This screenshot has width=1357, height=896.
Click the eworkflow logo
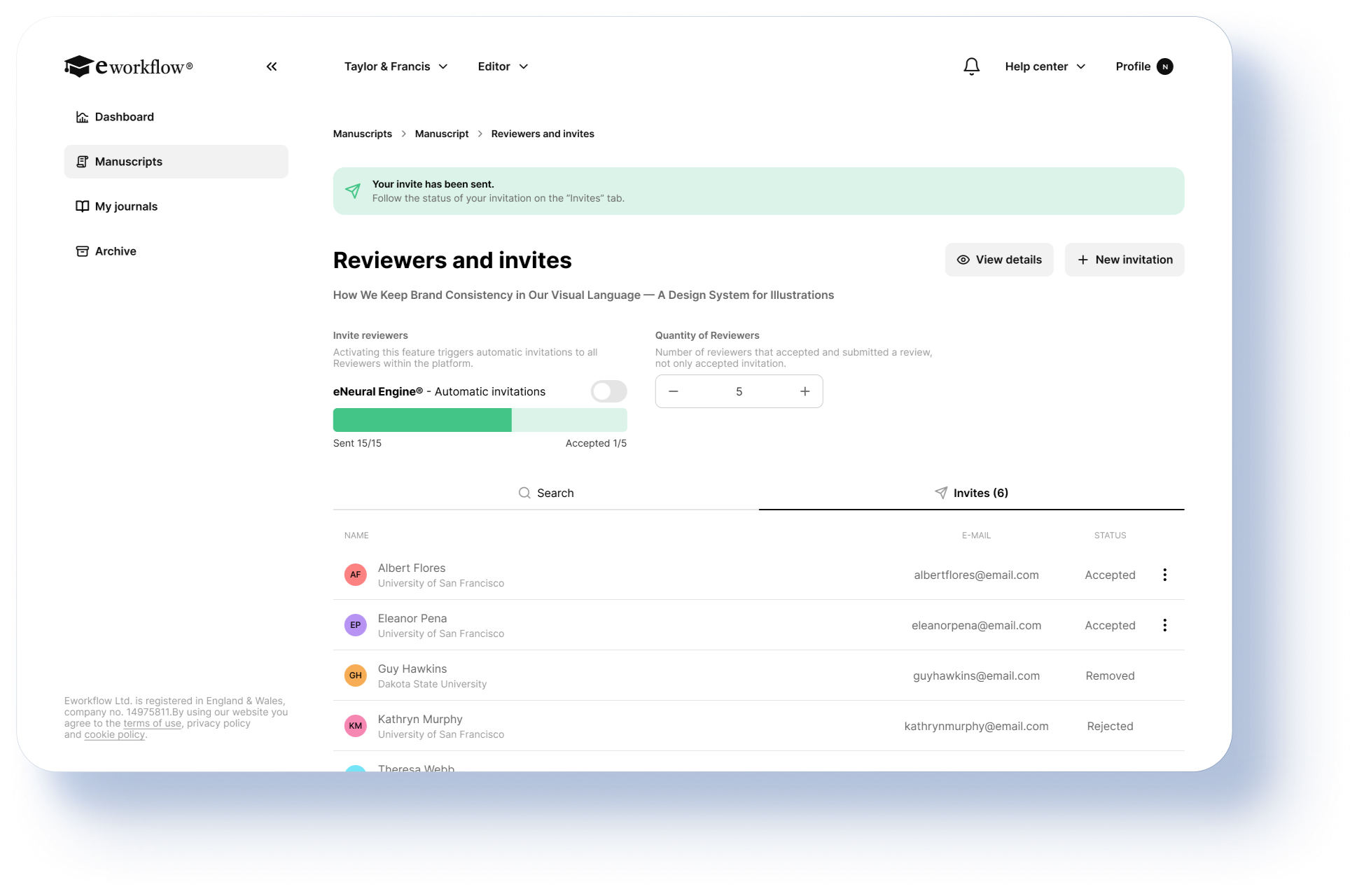tap(129, 66)
